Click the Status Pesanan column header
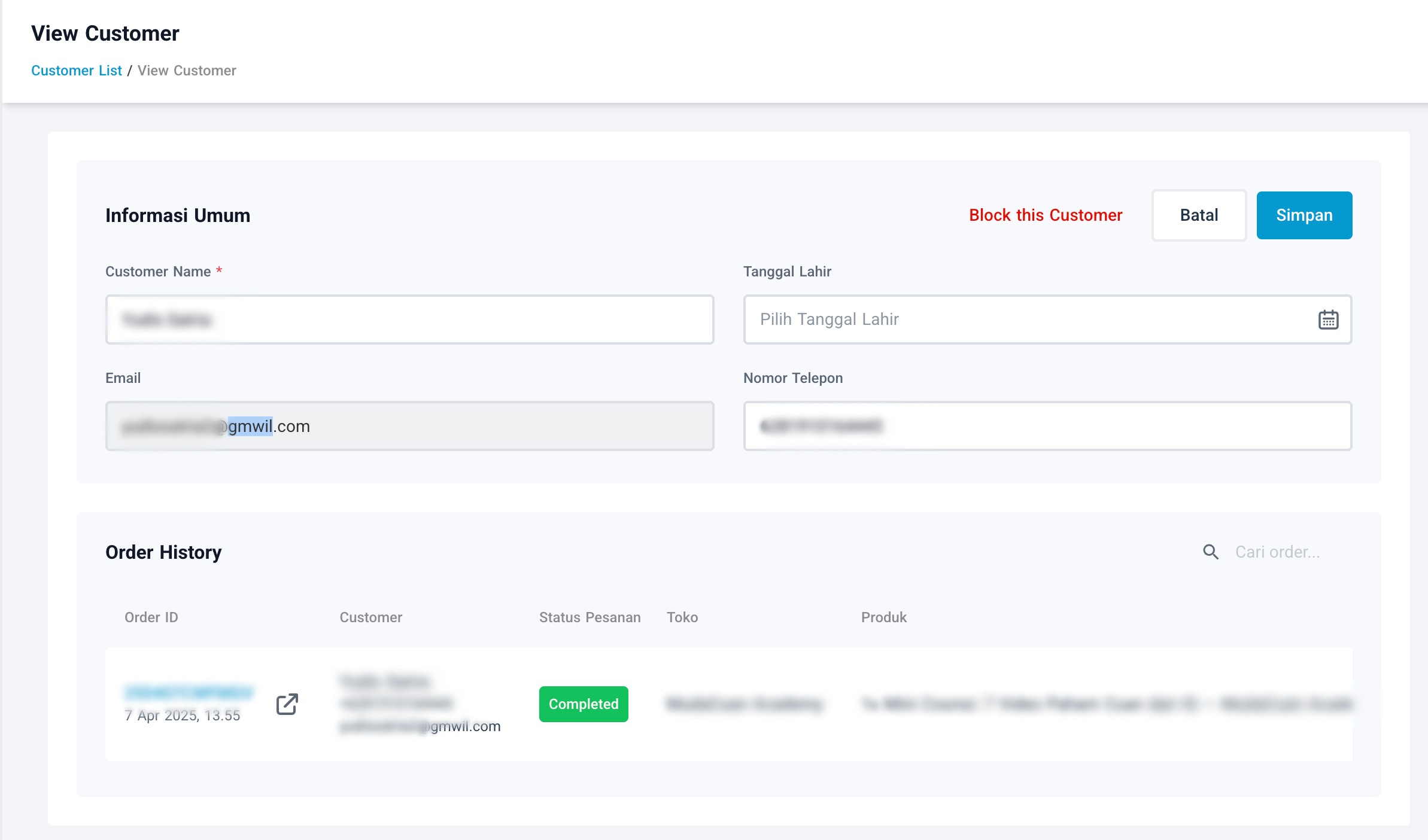The width and height of the screenshot is (1428, 840). point(590,617)
